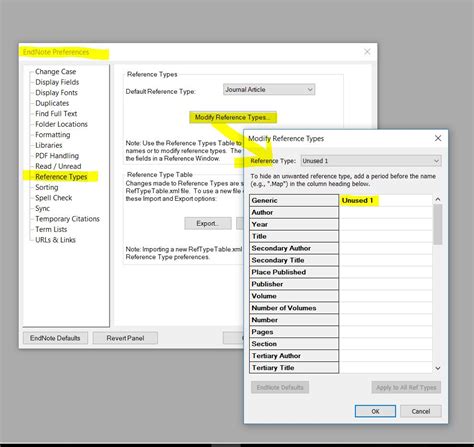Click Generic field header row
Image resolution: width=474 pixels, height=447 pixels.
pyautogui.click(x=294, y=200)
